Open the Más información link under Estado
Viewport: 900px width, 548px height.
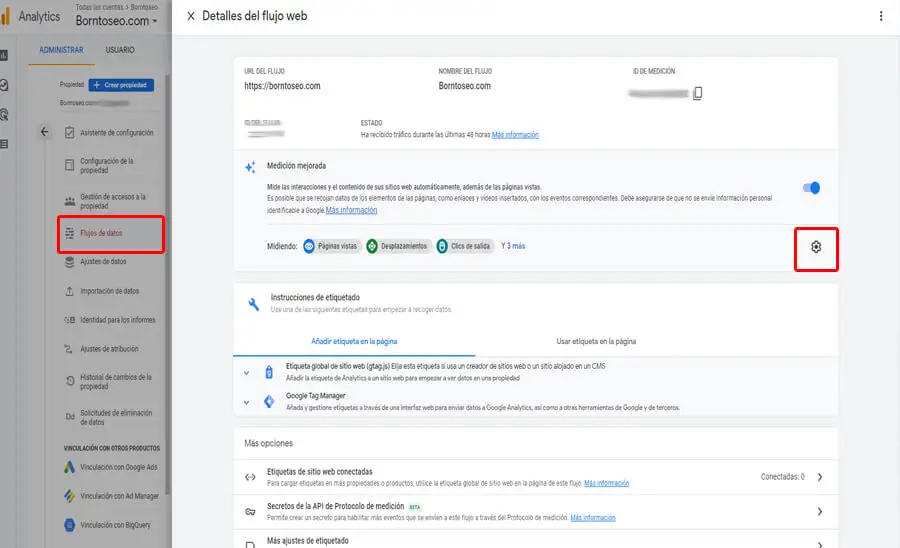515,135
